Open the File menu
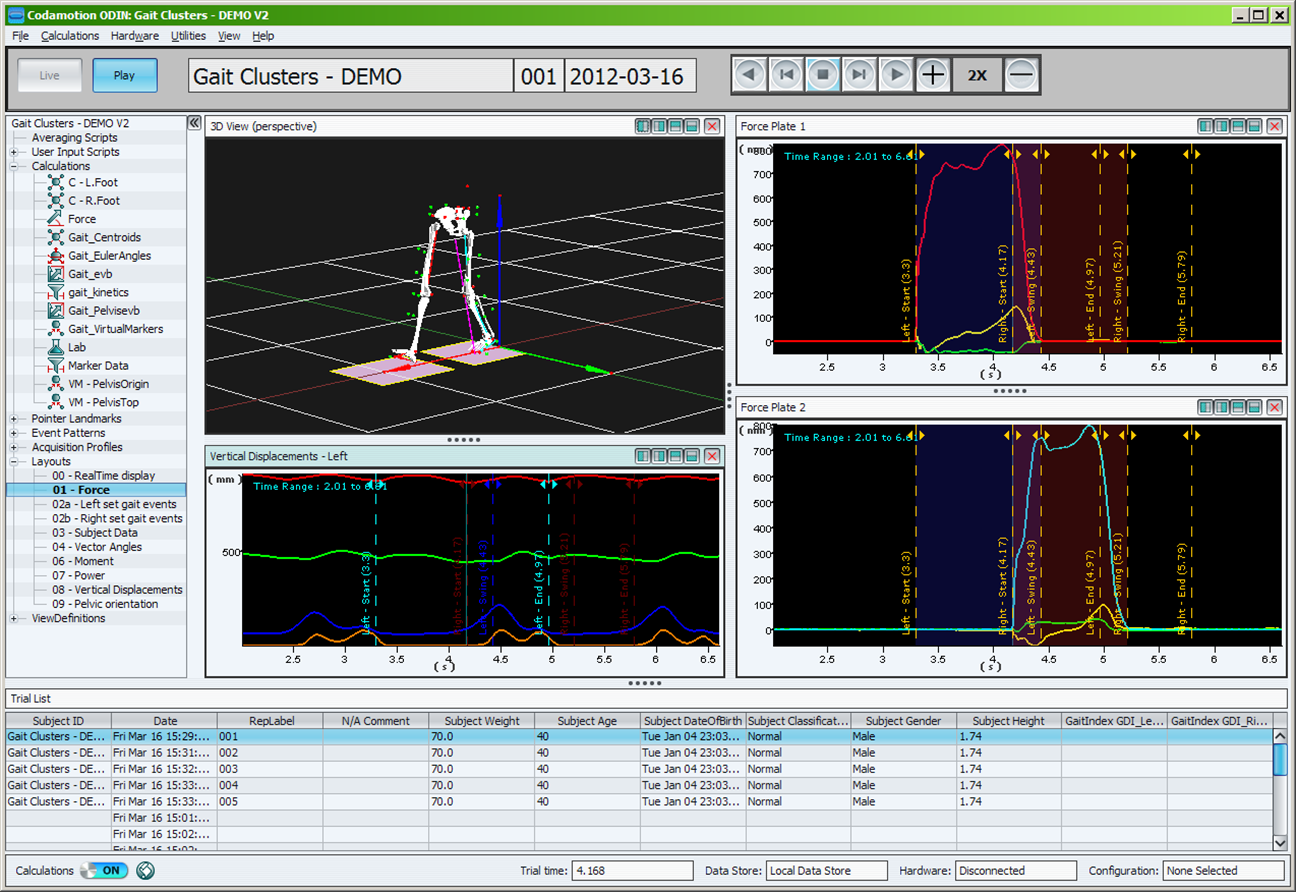 click(21, 36)
